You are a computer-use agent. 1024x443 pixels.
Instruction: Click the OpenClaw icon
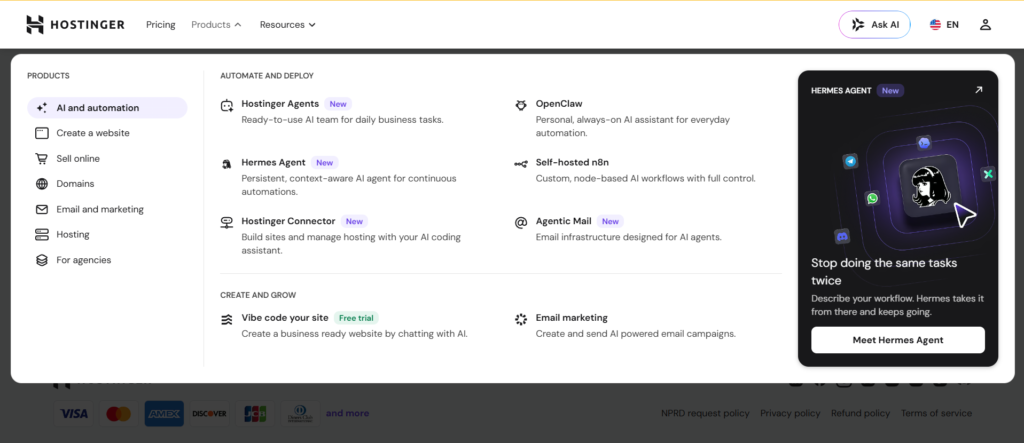tap(520, 105)
